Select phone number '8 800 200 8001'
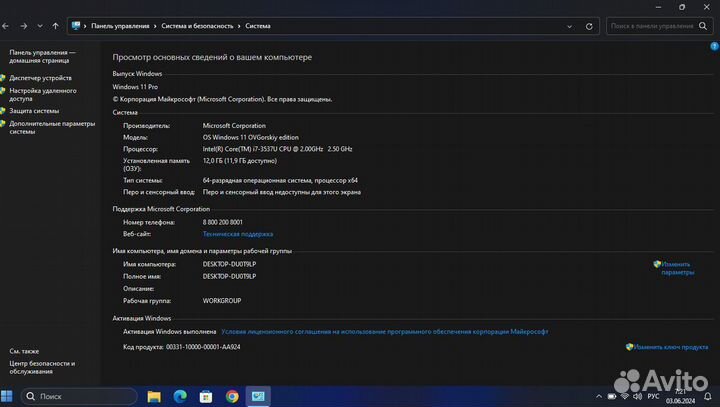 point(223,222)
